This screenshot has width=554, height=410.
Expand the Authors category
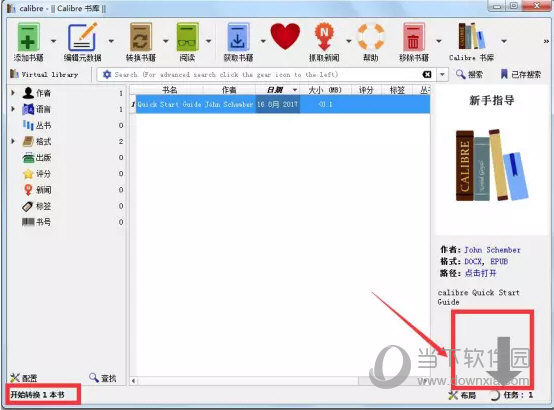(x=13, y=93)
